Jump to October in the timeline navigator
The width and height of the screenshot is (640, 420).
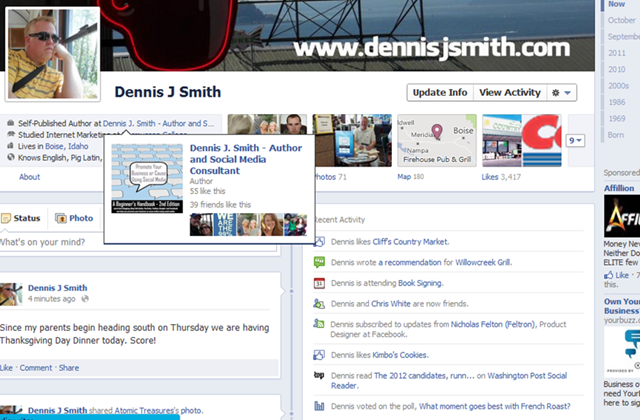(621, 20)
